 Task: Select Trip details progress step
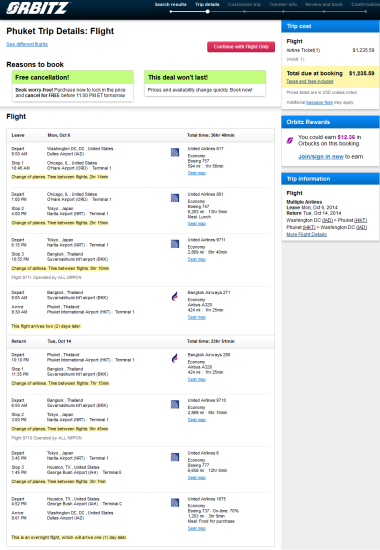(x=207, y=5)
